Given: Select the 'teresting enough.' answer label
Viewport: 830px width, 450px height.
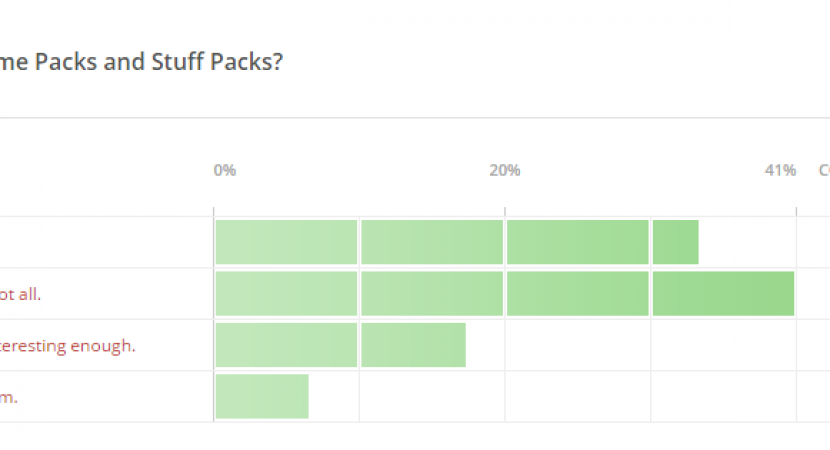Looking at the screenshot, I should tap(68, 346).
